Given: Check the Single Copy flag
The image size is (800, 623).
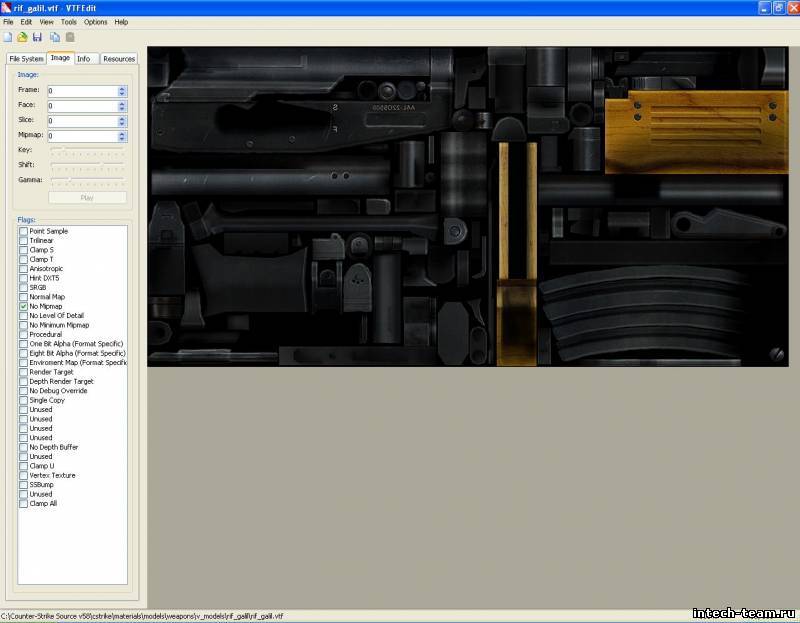Looking at the screenshot, I should tap(23, 401).
